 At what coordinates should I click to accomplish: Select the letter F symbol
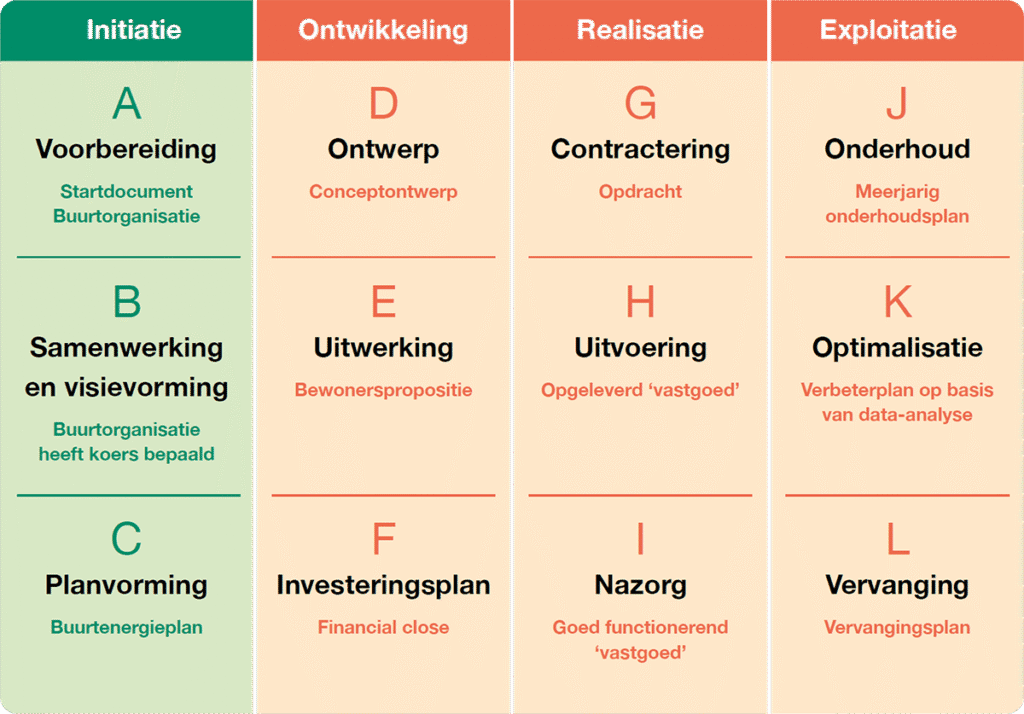coord(383,539)
